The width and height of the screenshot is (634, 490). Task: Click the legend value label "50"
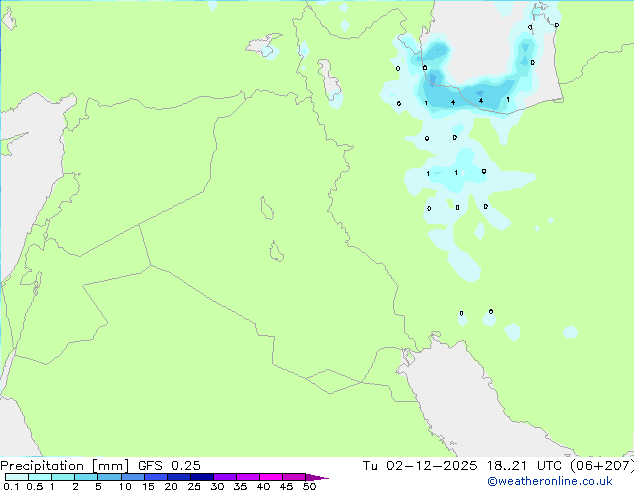click(x=309, y=486)
